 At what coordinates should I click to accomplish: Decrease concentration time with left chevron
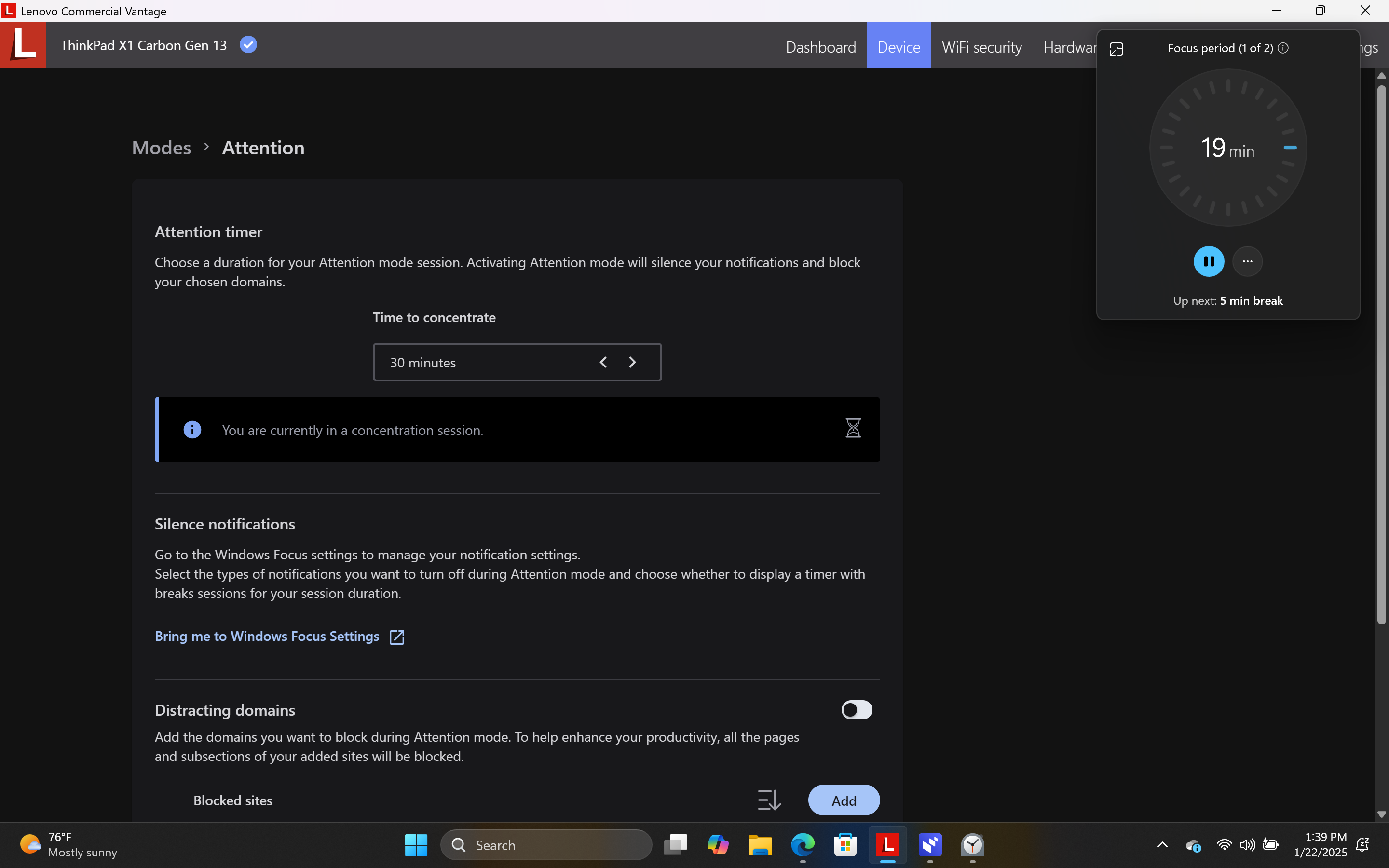pyautogui.click(x=603, y=362)
